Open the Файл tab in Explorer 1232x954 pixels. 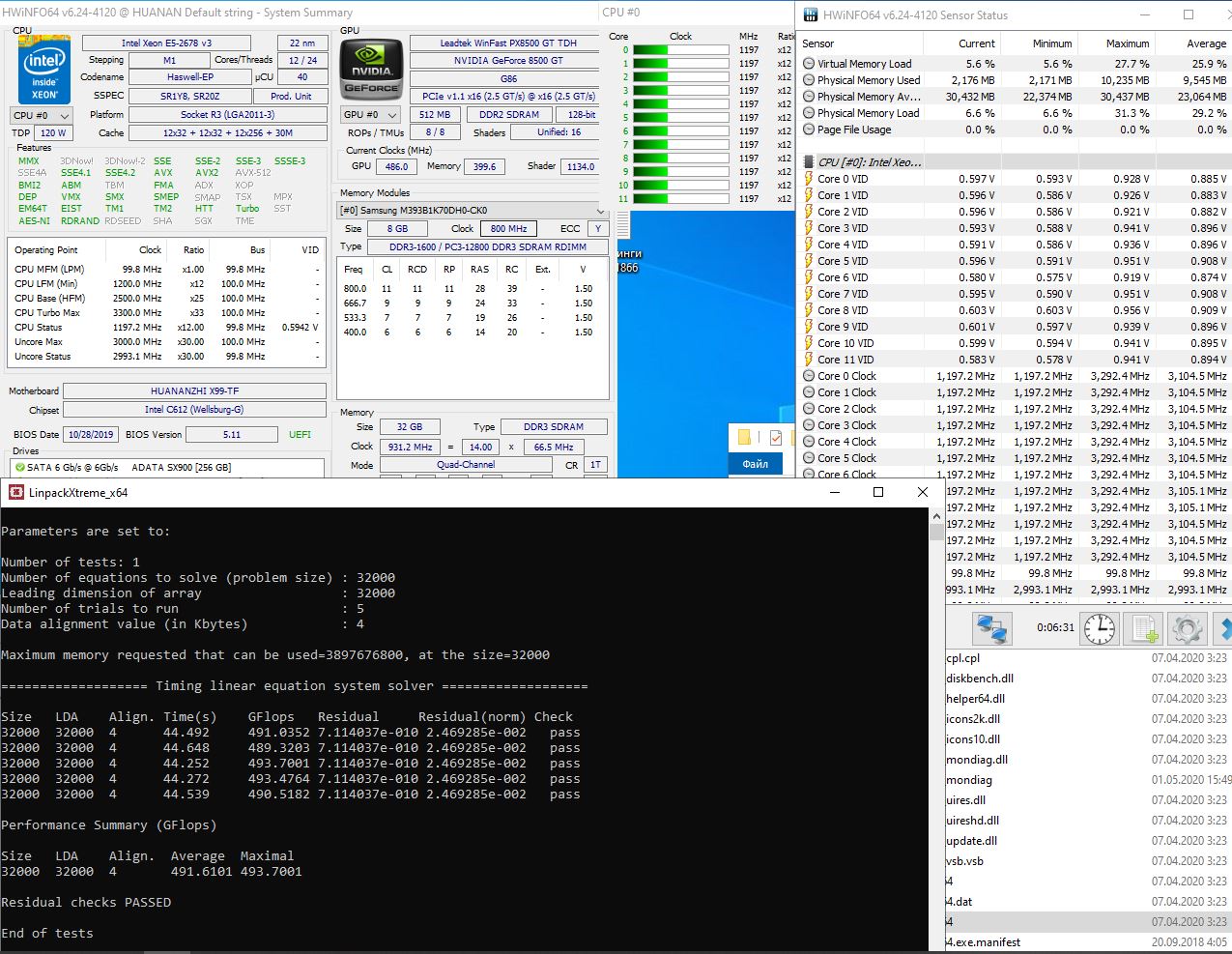(756, 464)
